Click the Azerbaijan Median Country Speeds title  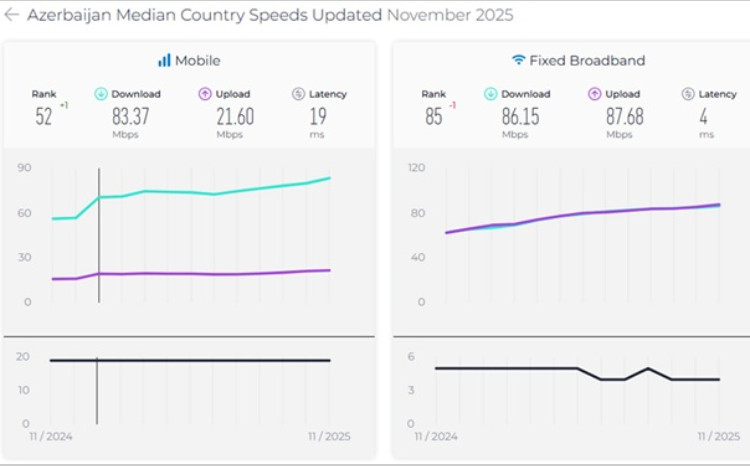204,15
